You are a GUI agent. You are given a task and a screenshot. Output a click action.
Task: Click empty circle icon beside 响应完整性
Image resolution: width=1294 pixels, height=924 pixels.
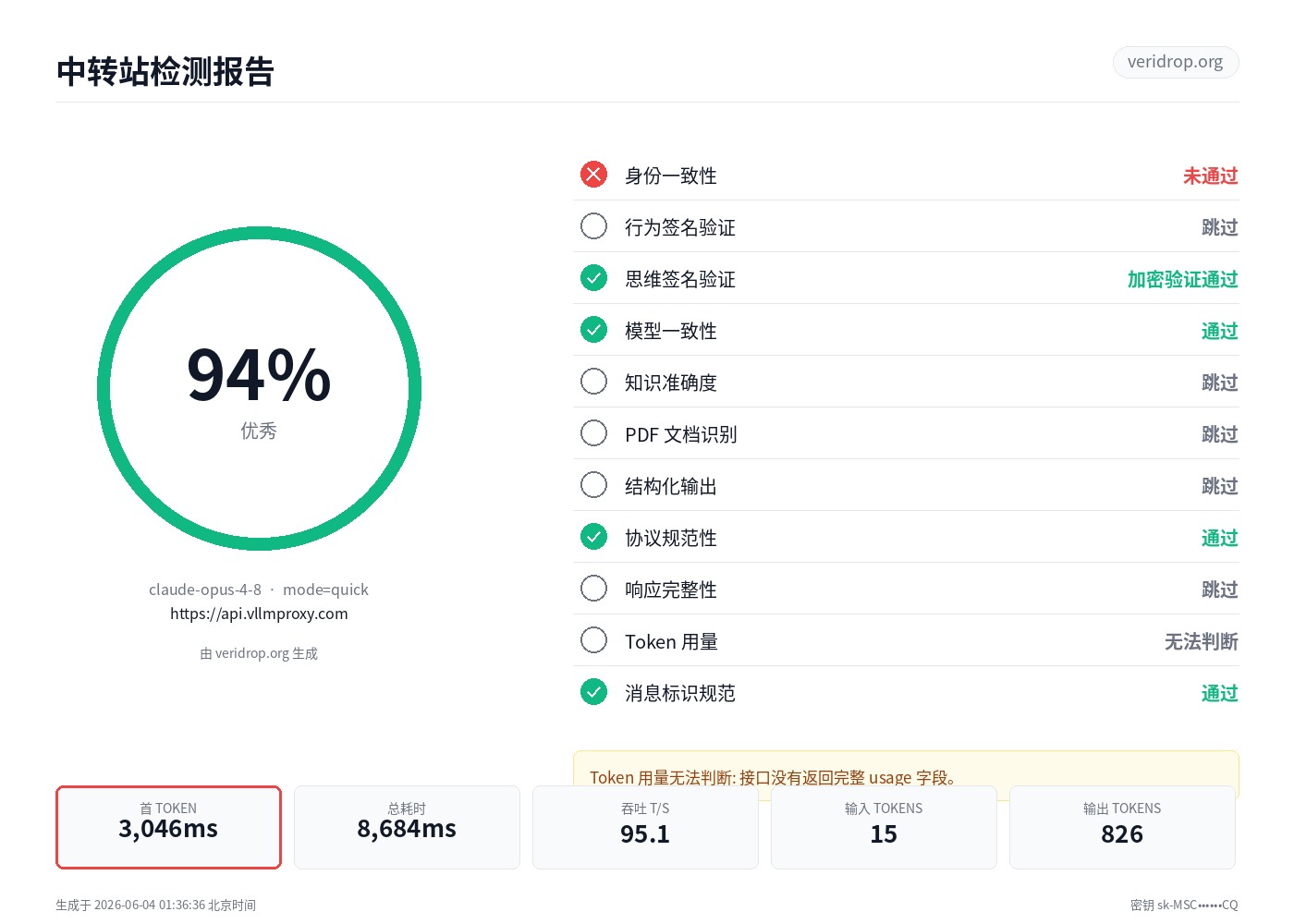click(x=593, y=589)
